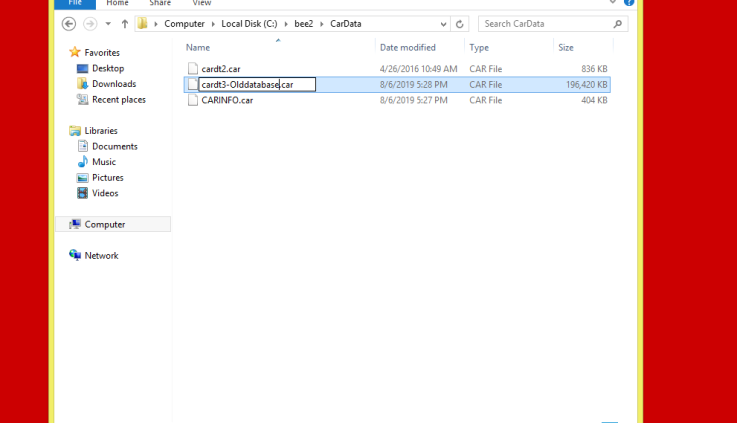737x423 pixels.
Task: Sort files by Date modified column
Action: [x=407, y=47]
